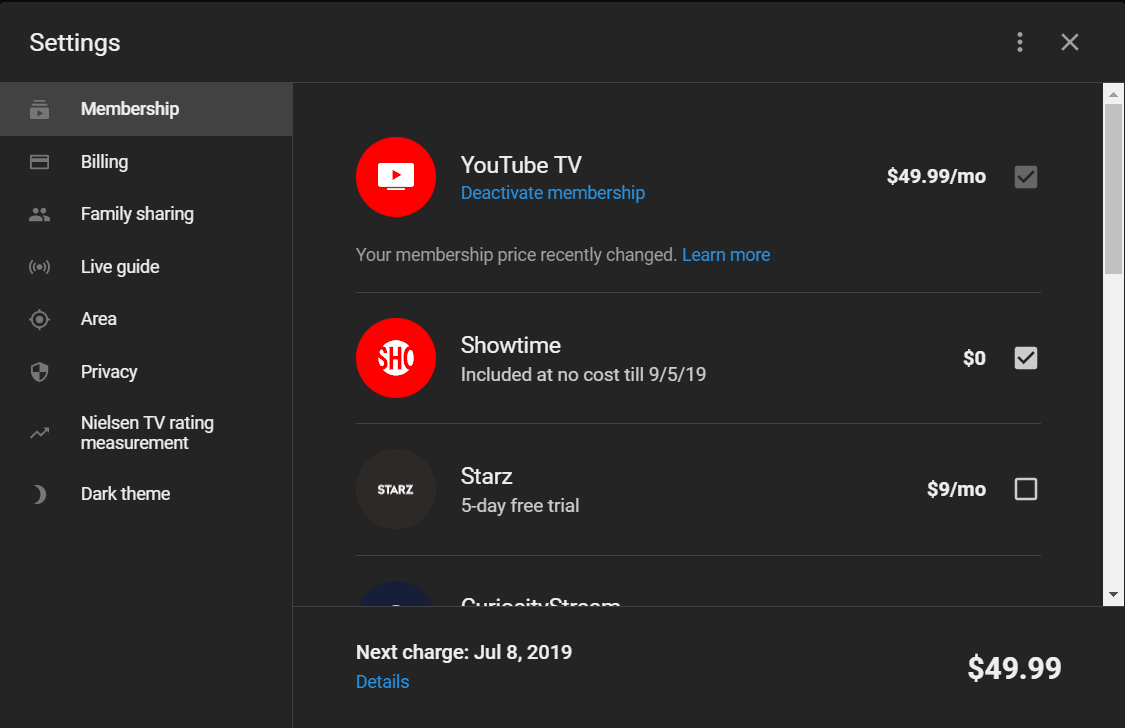Uncheck the Showtime add-on checkbox

[x=1026, y=358]
